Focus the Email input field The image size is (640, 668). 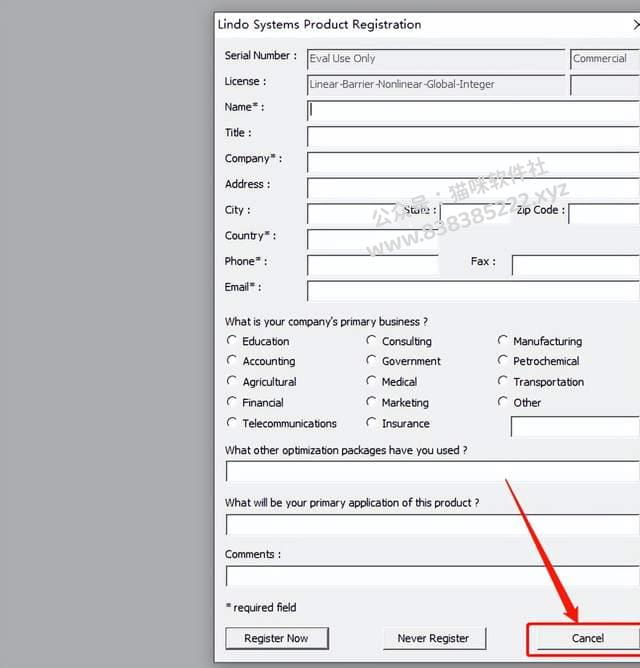[473, 291]
